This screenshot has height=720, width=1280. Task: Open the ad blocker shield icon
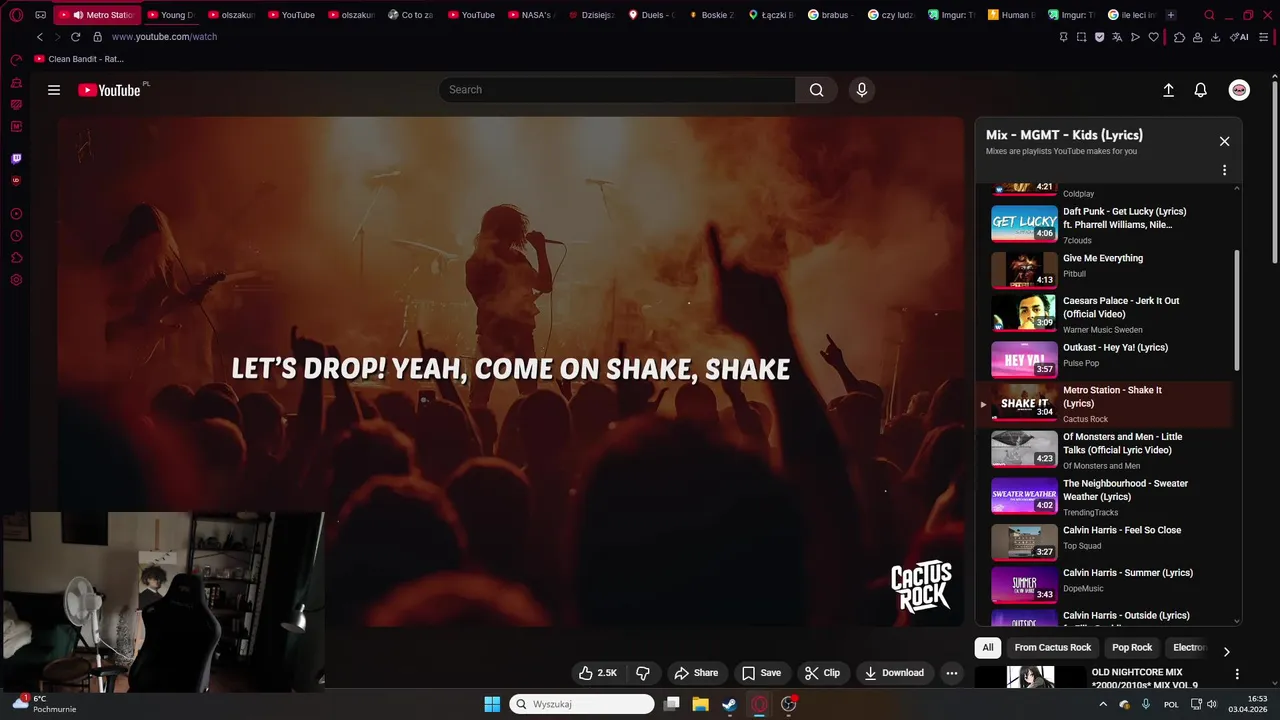tap(1099, 37)
